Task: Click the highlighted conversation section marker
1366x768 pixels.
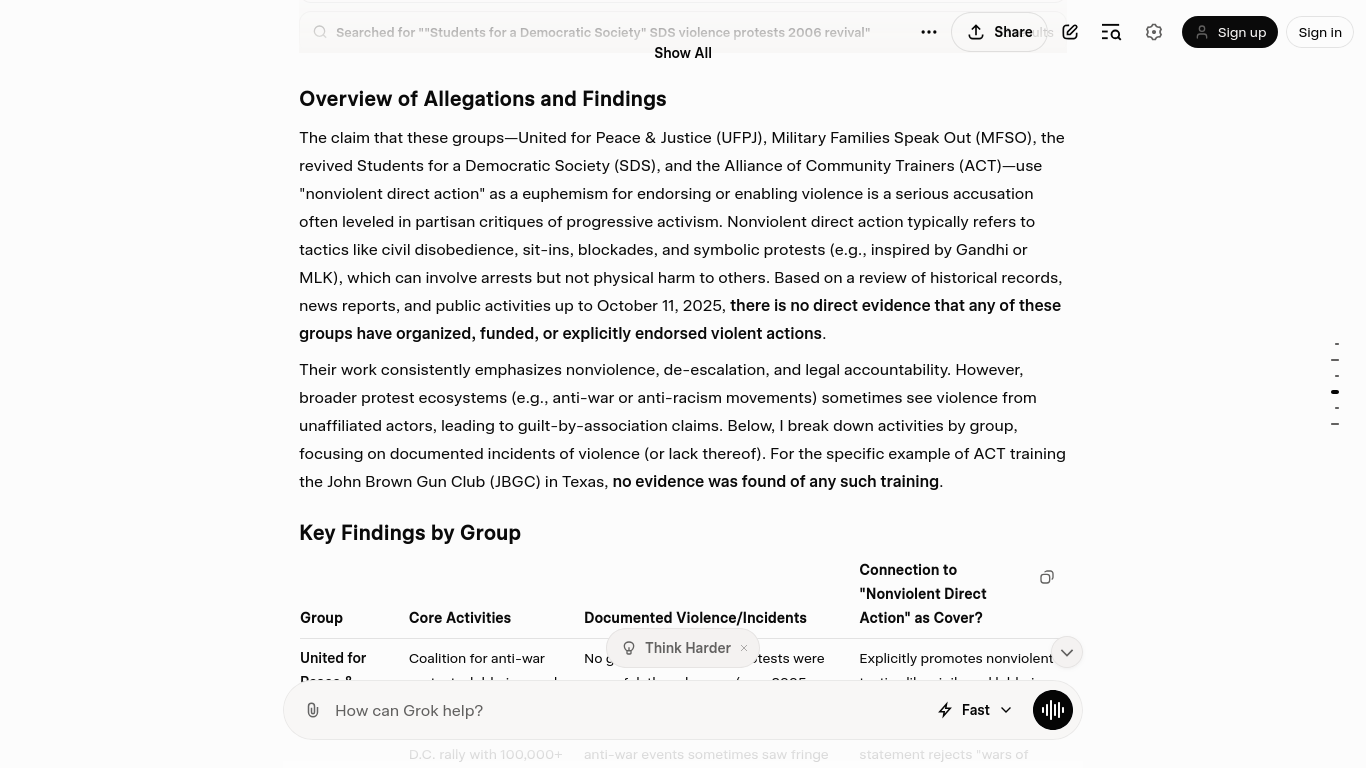Action: click(1335, 392)
